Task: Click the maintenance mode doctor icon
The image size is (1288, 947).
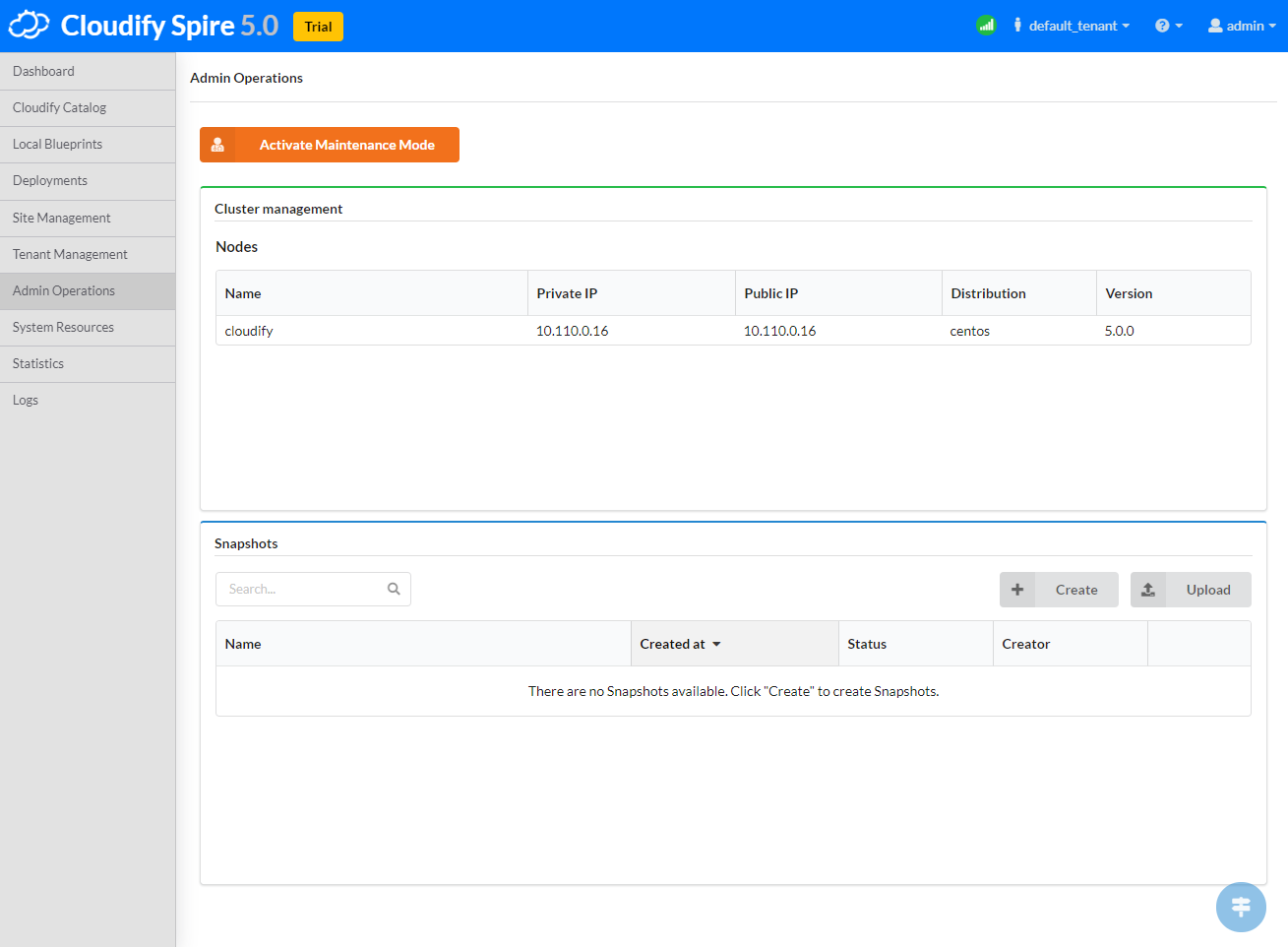Action: pos(217,145)
